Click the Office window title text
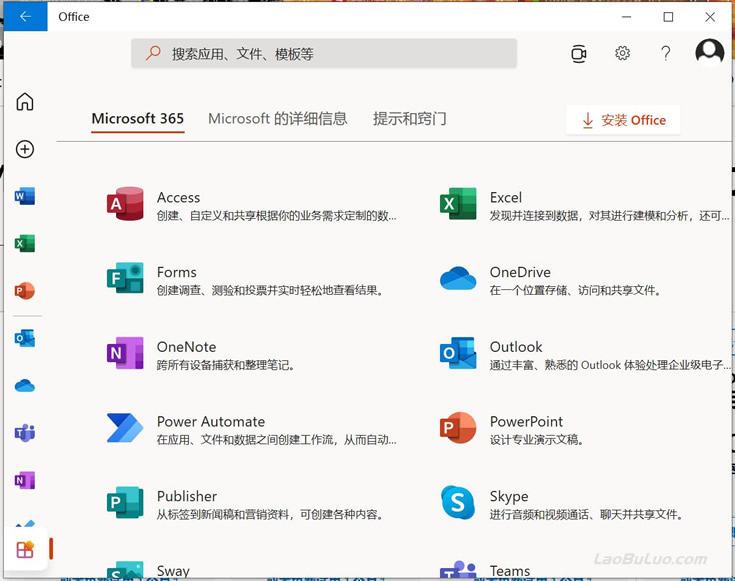 74,16
